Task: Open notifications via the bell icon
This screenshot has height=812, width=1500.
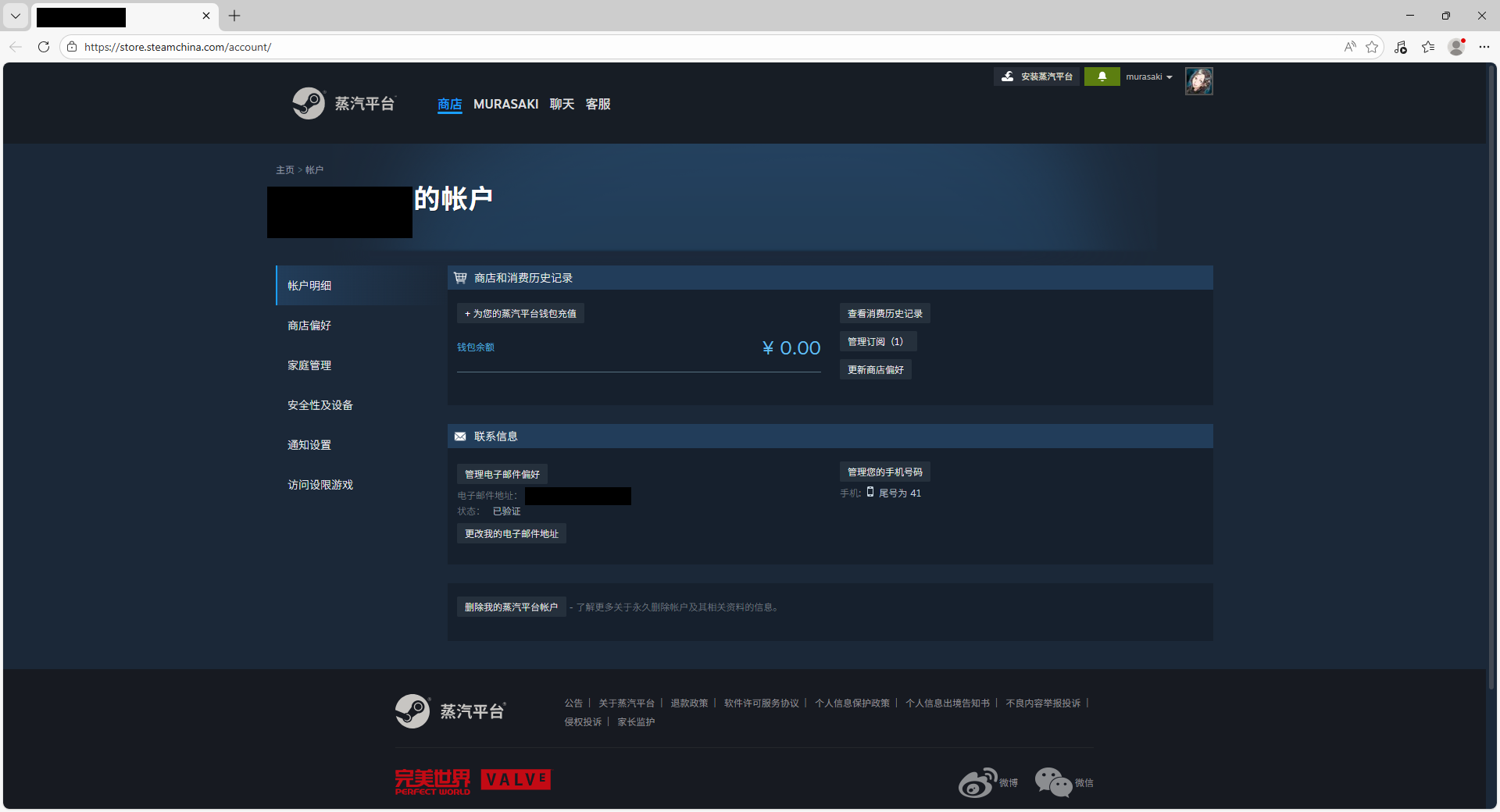Action: point(1102,76)
